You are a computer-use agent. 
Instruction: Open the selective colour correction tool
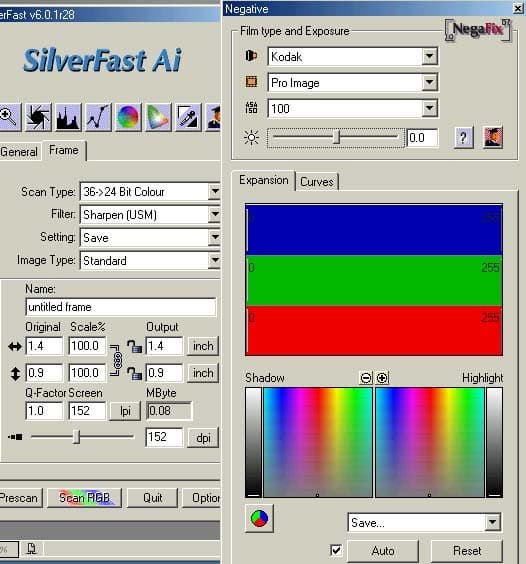pos(158,117)
